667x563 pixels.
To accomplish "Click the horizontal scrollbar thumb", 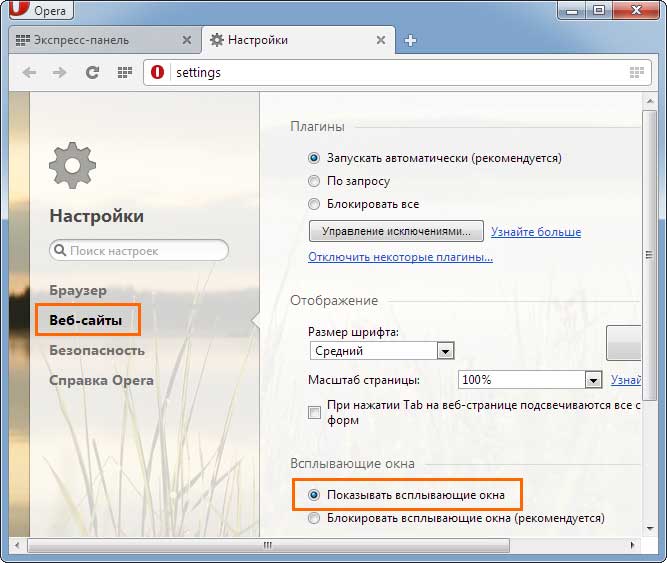I will coord(268,545).
